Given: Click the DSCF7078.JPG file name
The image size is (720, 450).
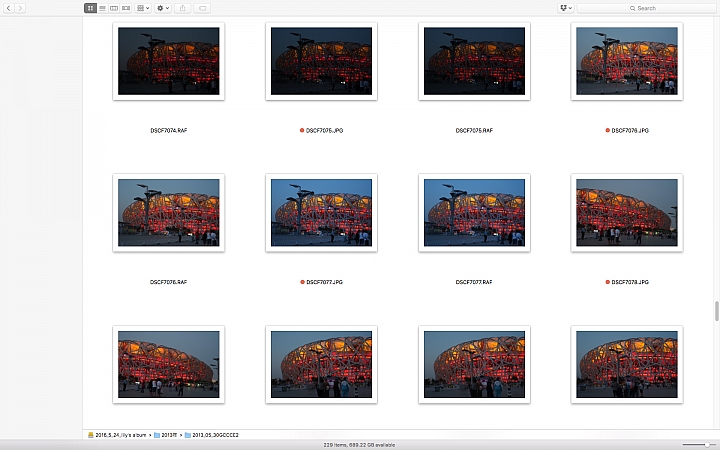Looking at the screenshot, I should (630, 282).
